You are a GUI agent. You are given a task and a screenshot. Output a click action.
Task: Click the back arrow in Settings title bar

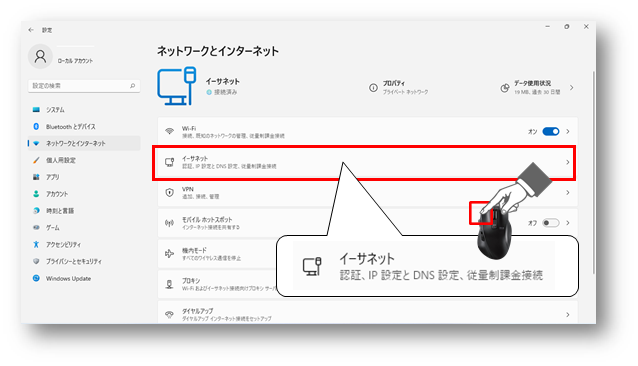(31, 30)
